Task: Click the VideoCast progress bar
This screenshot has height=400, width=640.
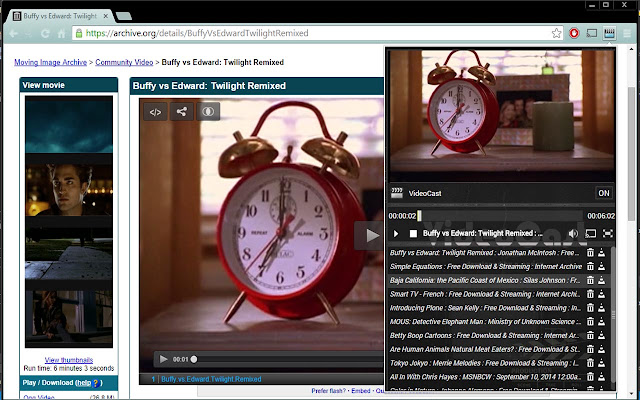Action: tap(500, 216)
